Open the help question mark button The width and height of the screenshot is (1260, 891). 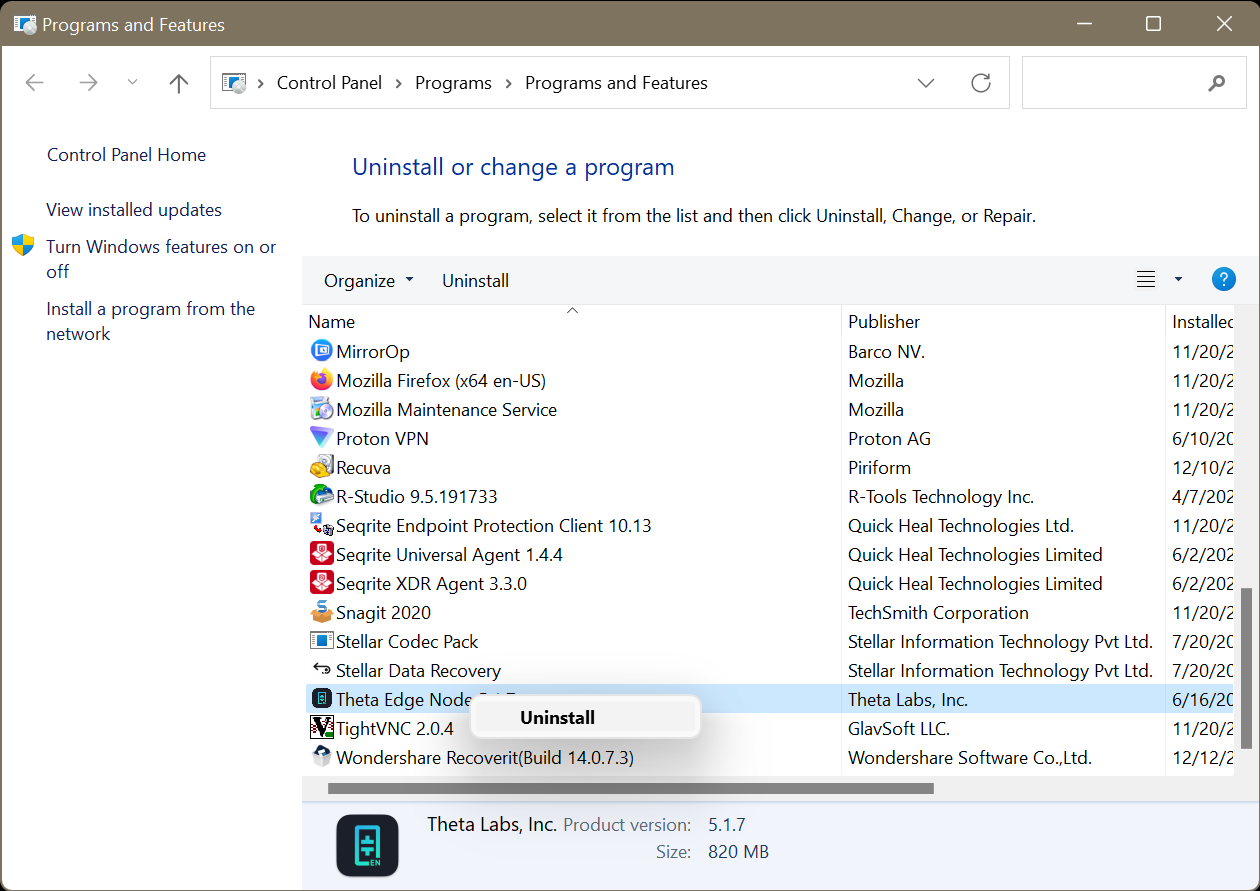1223,280
